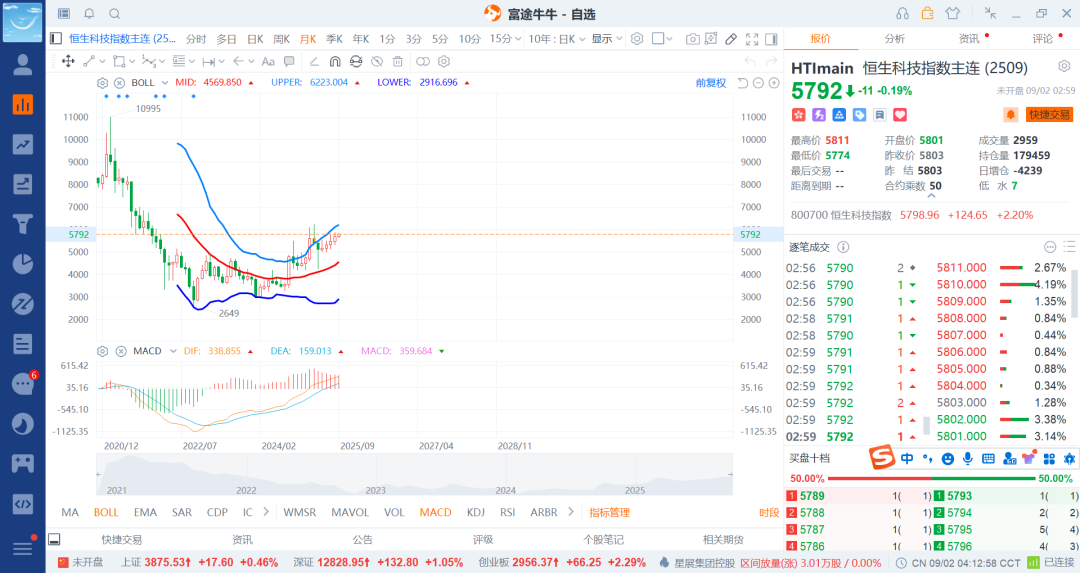
Task: Select the chart drawing pencil icon
Action: click(x=731, y=39)
